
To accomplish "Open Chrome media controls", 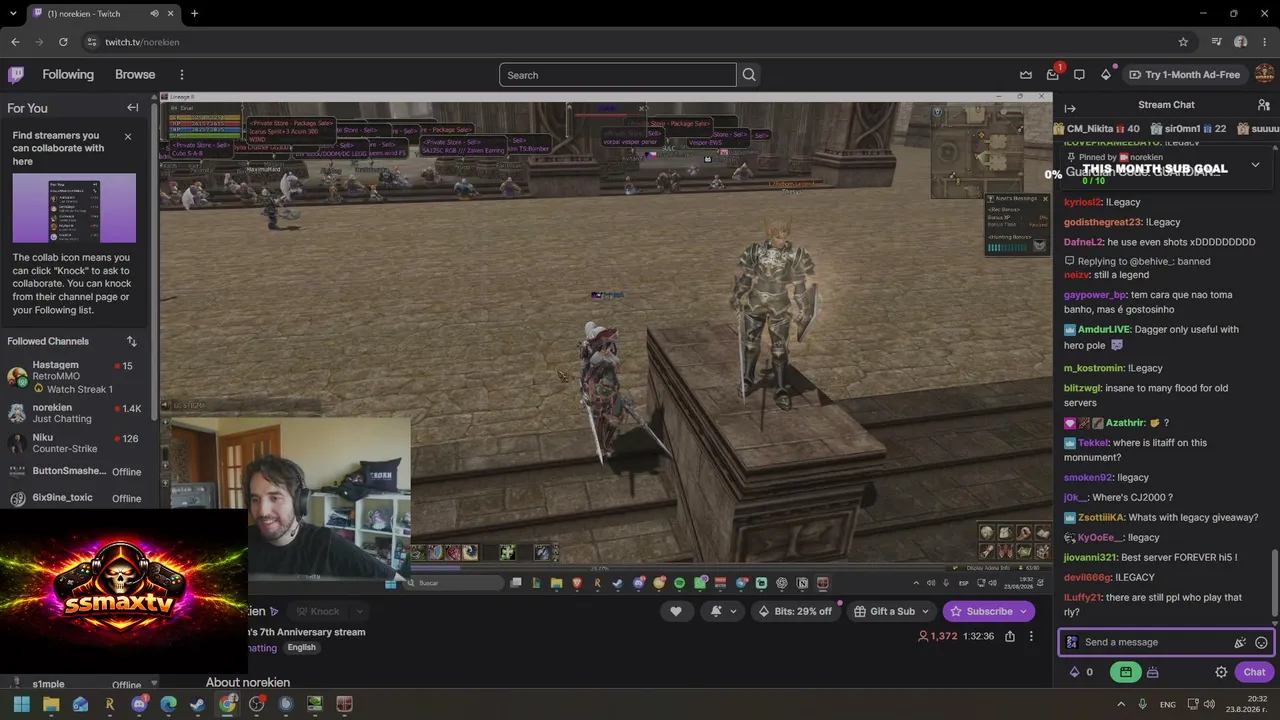I will point(1216,42).
